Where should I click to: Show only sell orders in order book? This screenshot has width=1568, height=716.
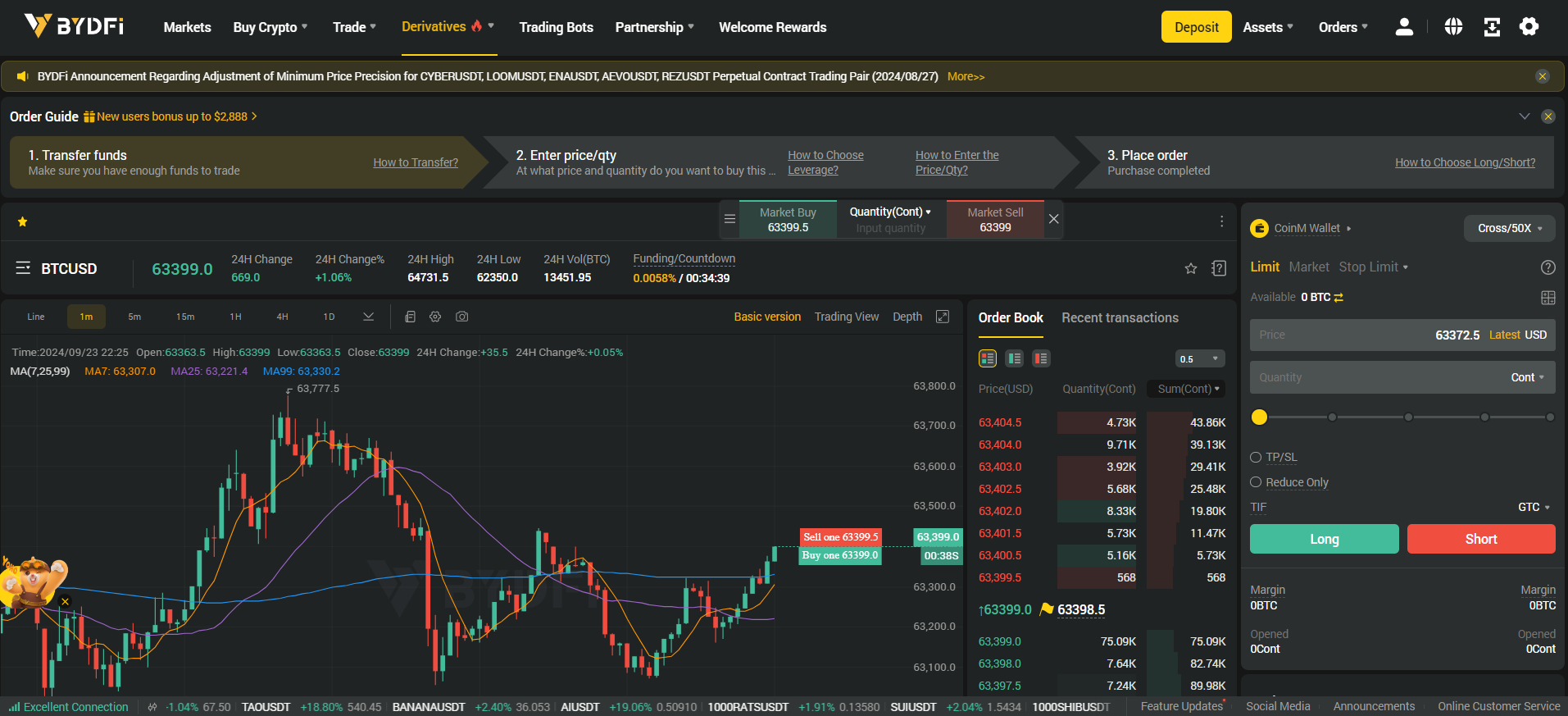coord(1041,358)
